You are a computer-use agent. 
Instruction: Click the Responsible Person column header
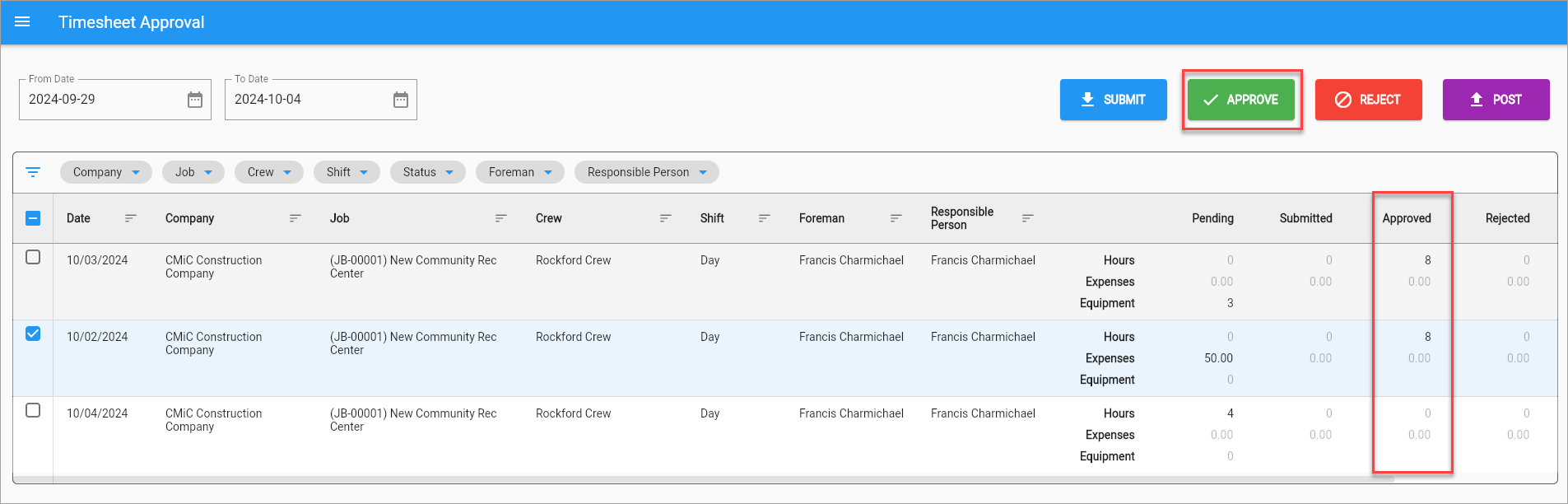(961, 218)
